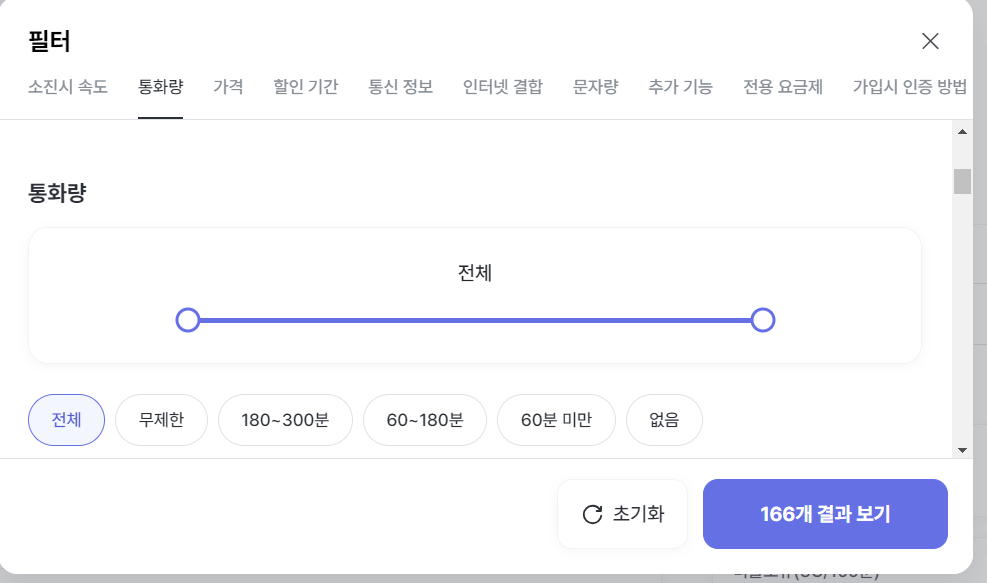Switch to the 통신 정보 tab

(400, 87)
